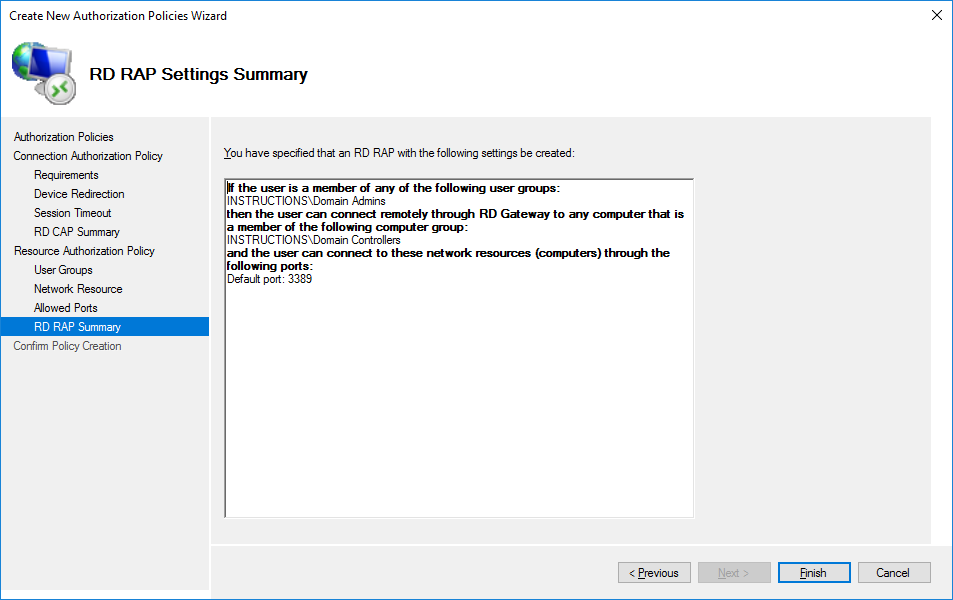The width and height of the screenshot is (953, 600).
Task: Navigate to Device Redirection step
Action: pyautogui.click(x=79, y=194)
